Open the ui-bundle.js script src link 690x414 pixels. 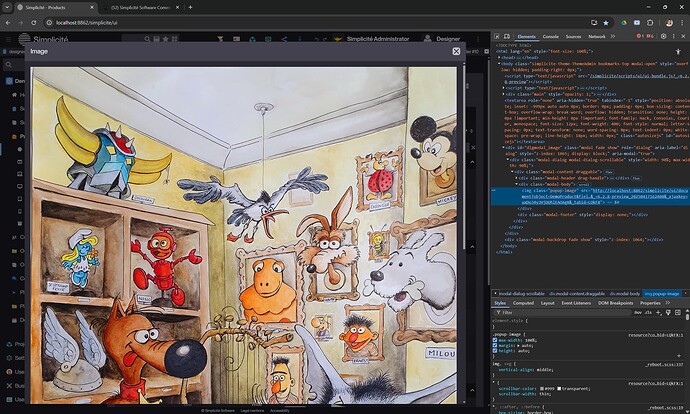click(640, 76)
